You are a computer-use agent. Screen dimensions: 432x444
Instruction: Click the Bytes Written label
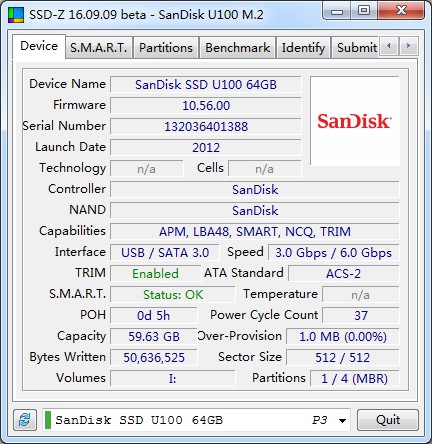coord(68,357)
